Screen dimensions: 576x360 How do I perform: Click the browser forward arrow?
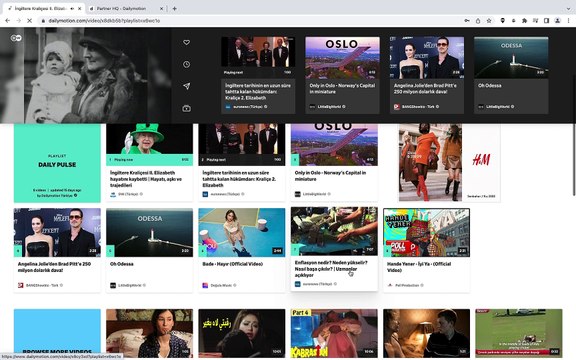pyautogui.click(x=19, y=21)
